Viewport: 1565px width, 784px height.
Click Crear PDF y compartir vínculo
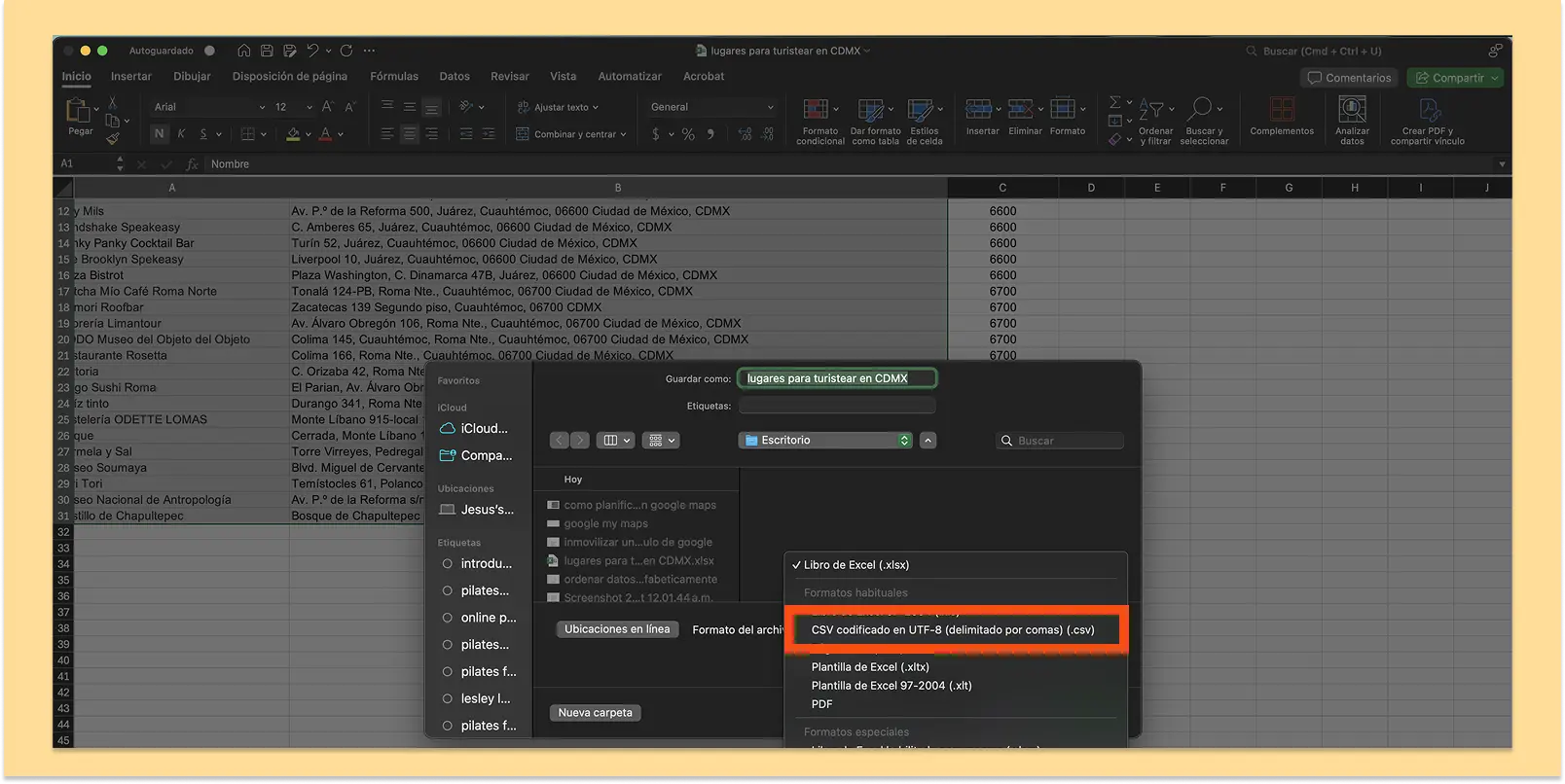point(1427,122)
